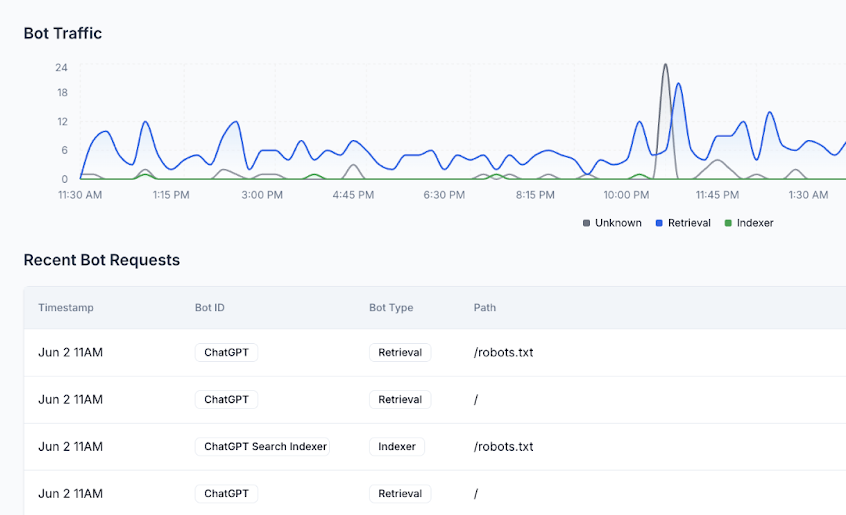The image size is (846, 515).
Task: Hide the Indexer series via legend label
Action: 754,223
